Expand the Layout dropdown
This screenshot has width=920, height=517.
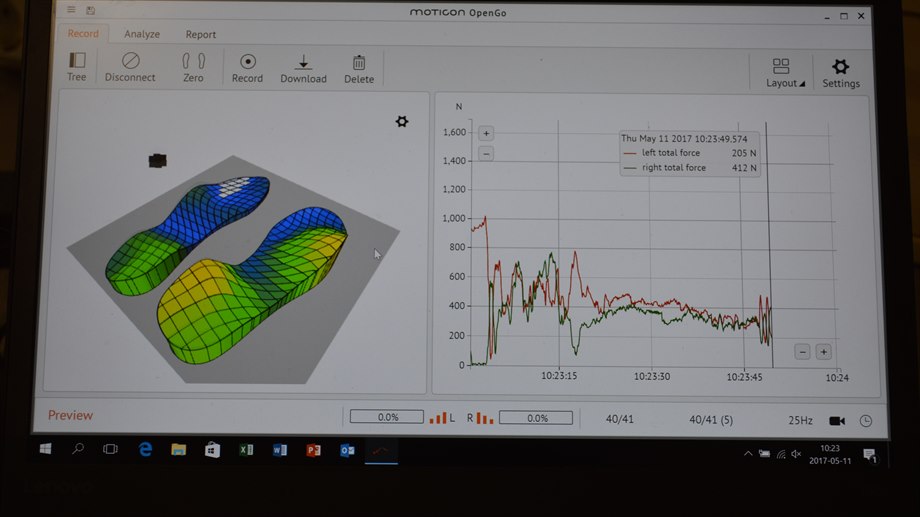coord(782,72)
